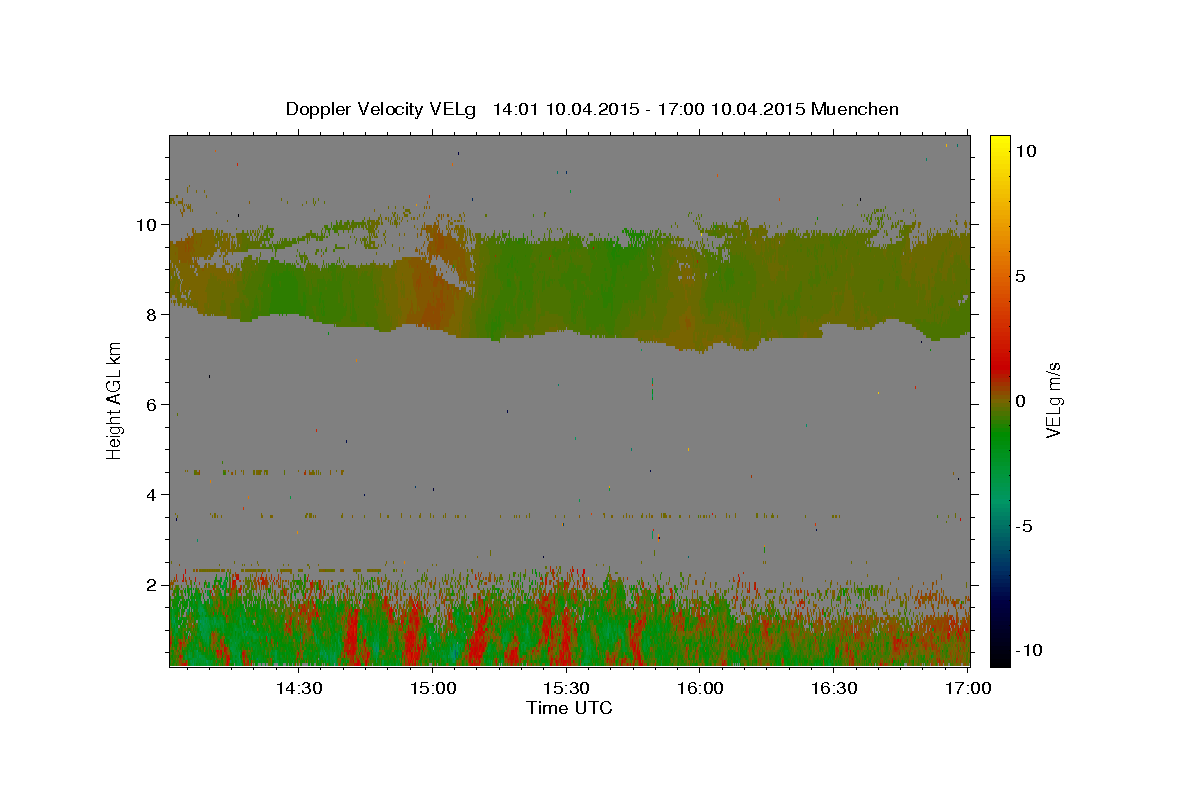Viewport: 1200px width, 800px height.
Task: Click the height axis tick label 10
Action: 148,224
